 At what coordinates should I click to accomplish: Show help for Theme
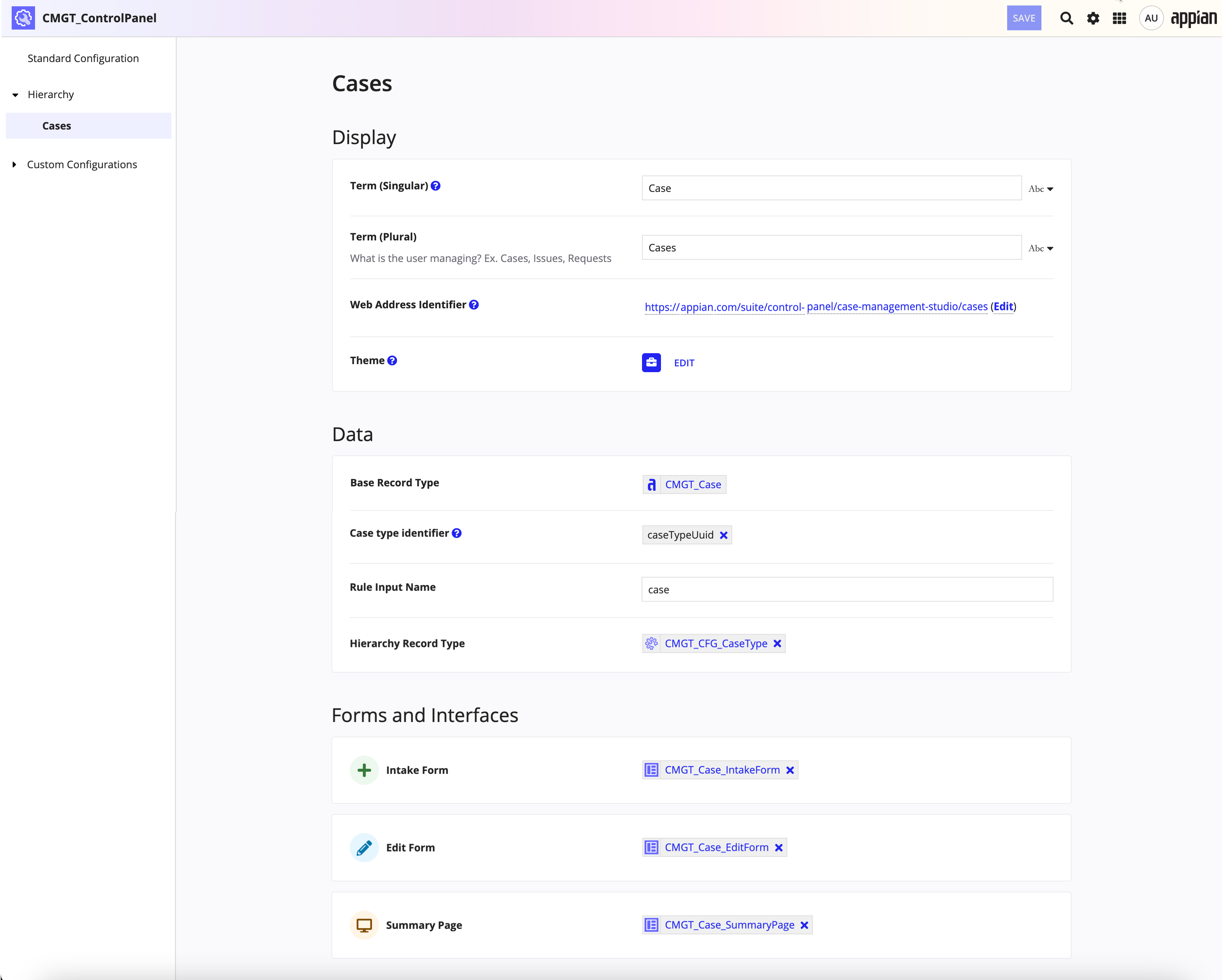pyautogui.click(x=392, y=360)
